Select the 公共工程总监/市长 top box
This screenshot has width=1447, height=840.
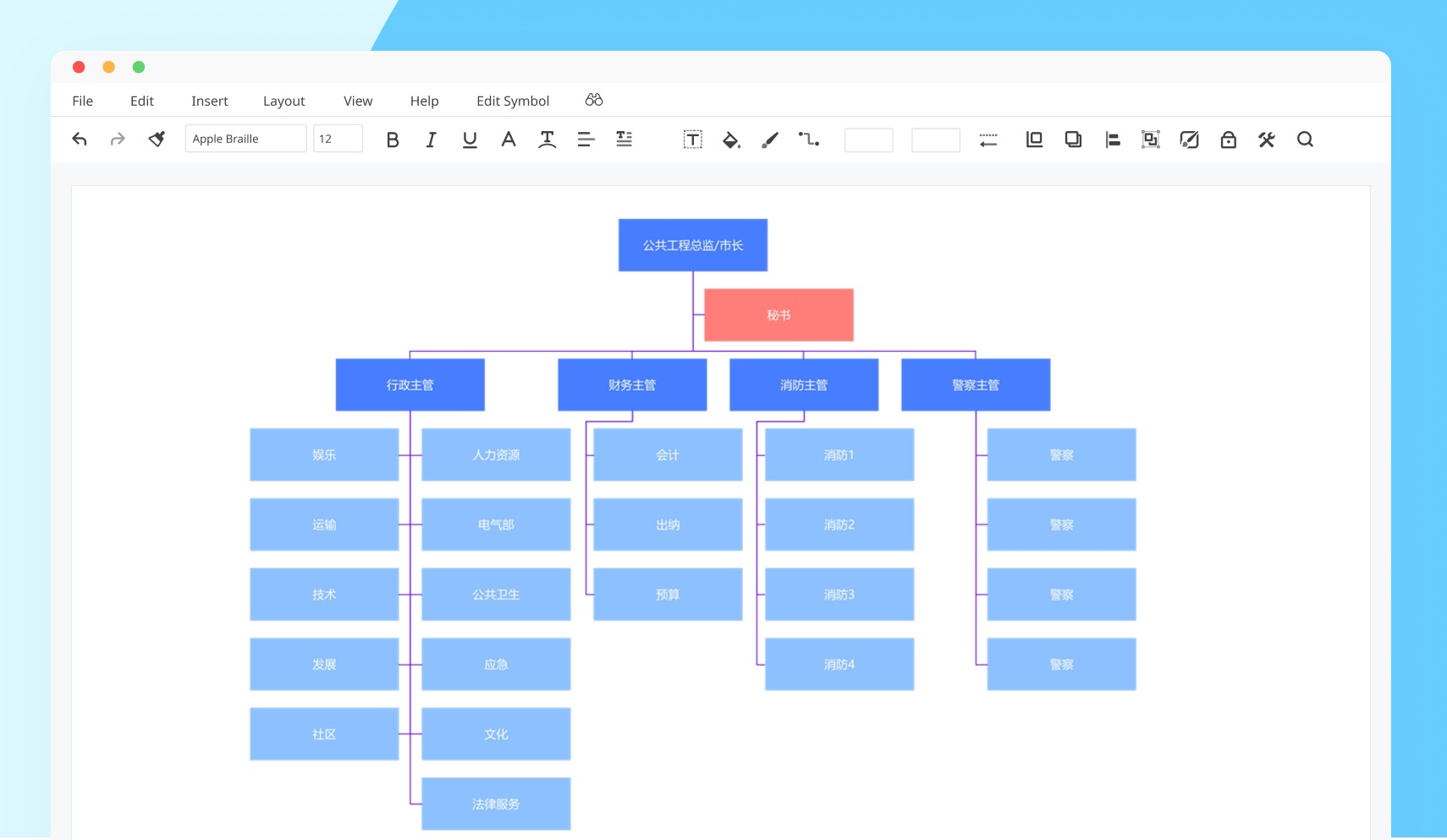692,245
